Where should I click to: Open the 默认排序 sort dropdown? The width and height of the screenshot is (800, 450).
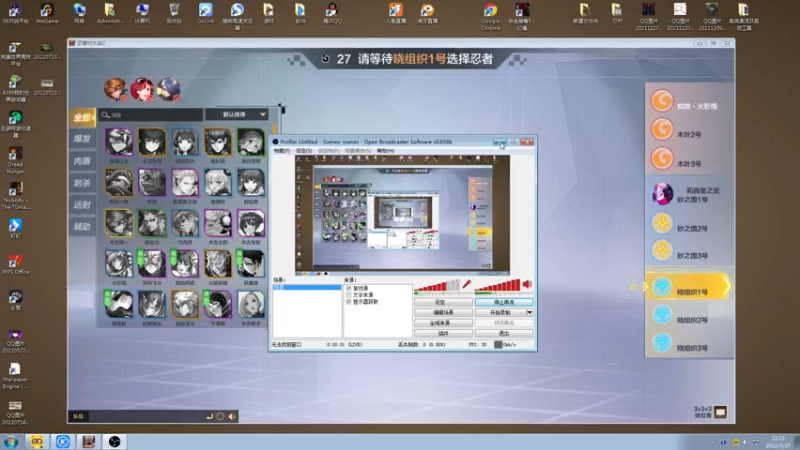tap(237, 115)
